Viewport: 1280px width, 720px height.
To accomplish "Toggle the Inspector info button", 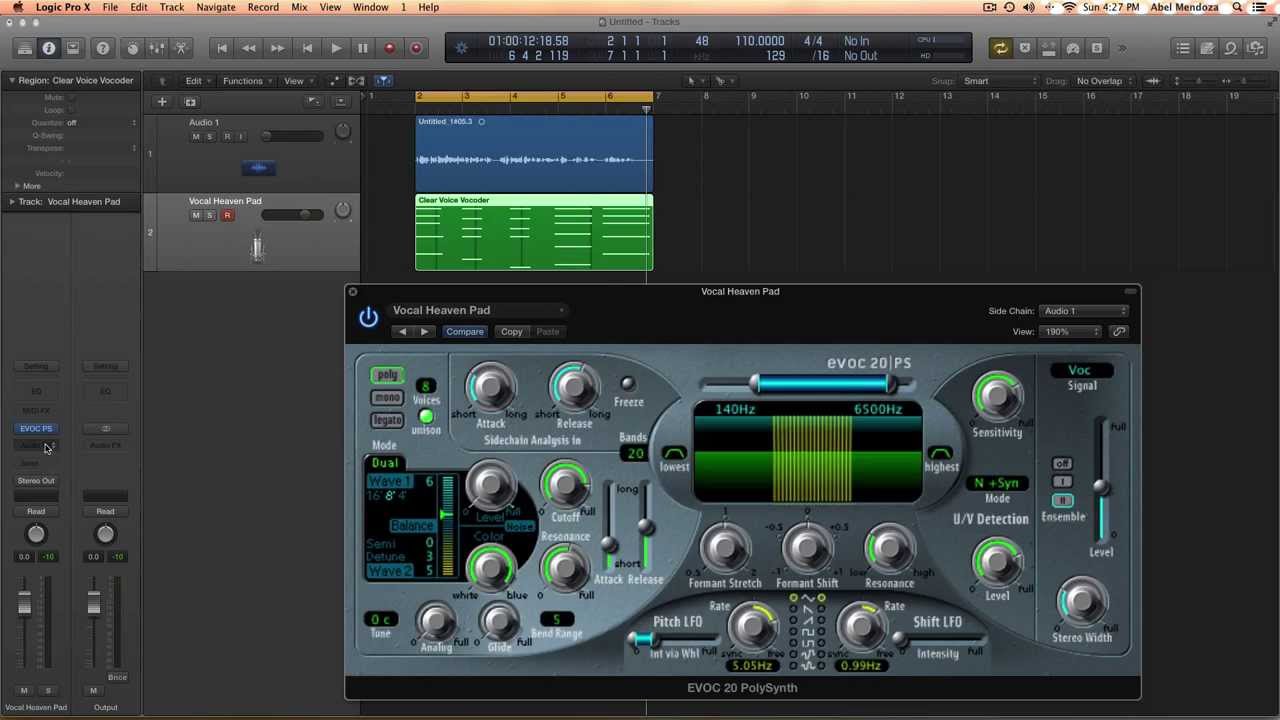I will coord(48,48).
